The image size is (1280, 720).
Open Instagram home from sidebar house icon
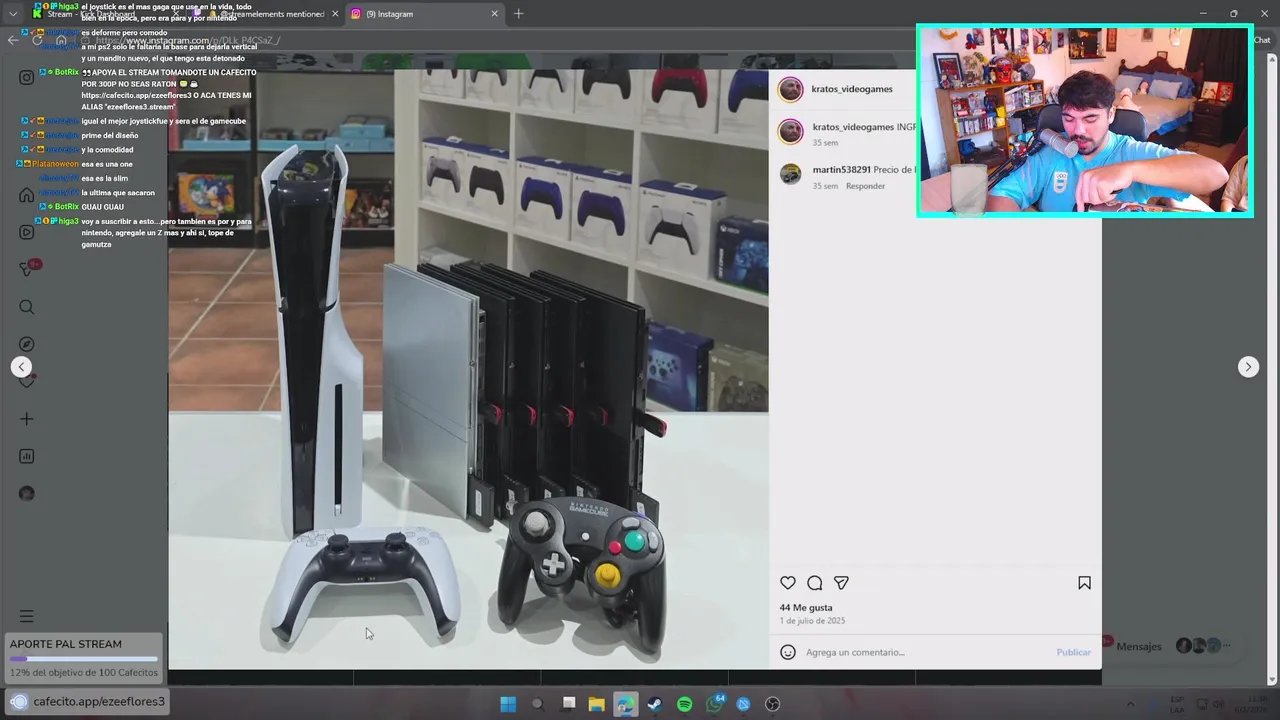(x=27, y=194)
